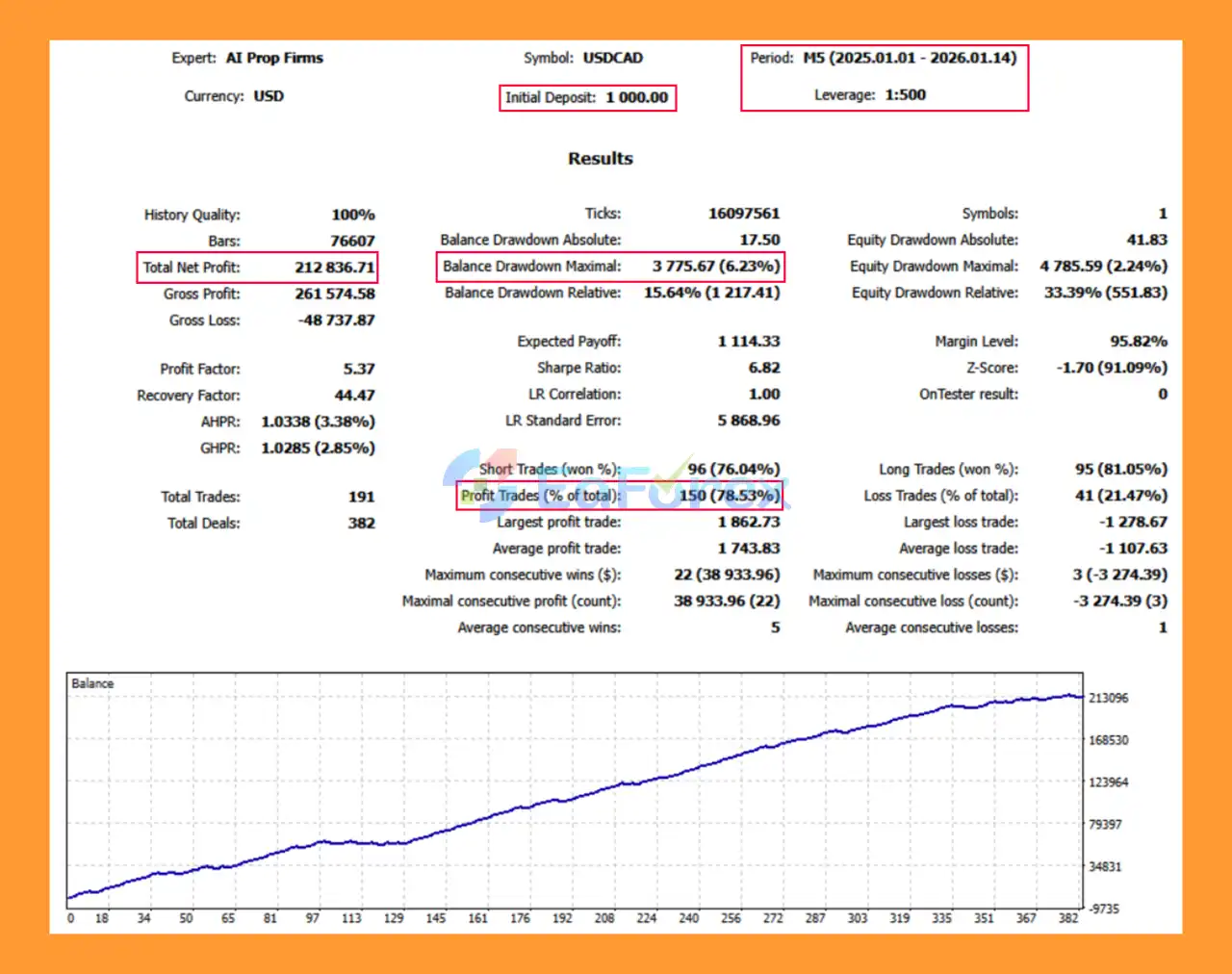Click the Largest profit trade value 1 862.73
The width and height of the screenshot is (1232, 974).
[748, 522]
